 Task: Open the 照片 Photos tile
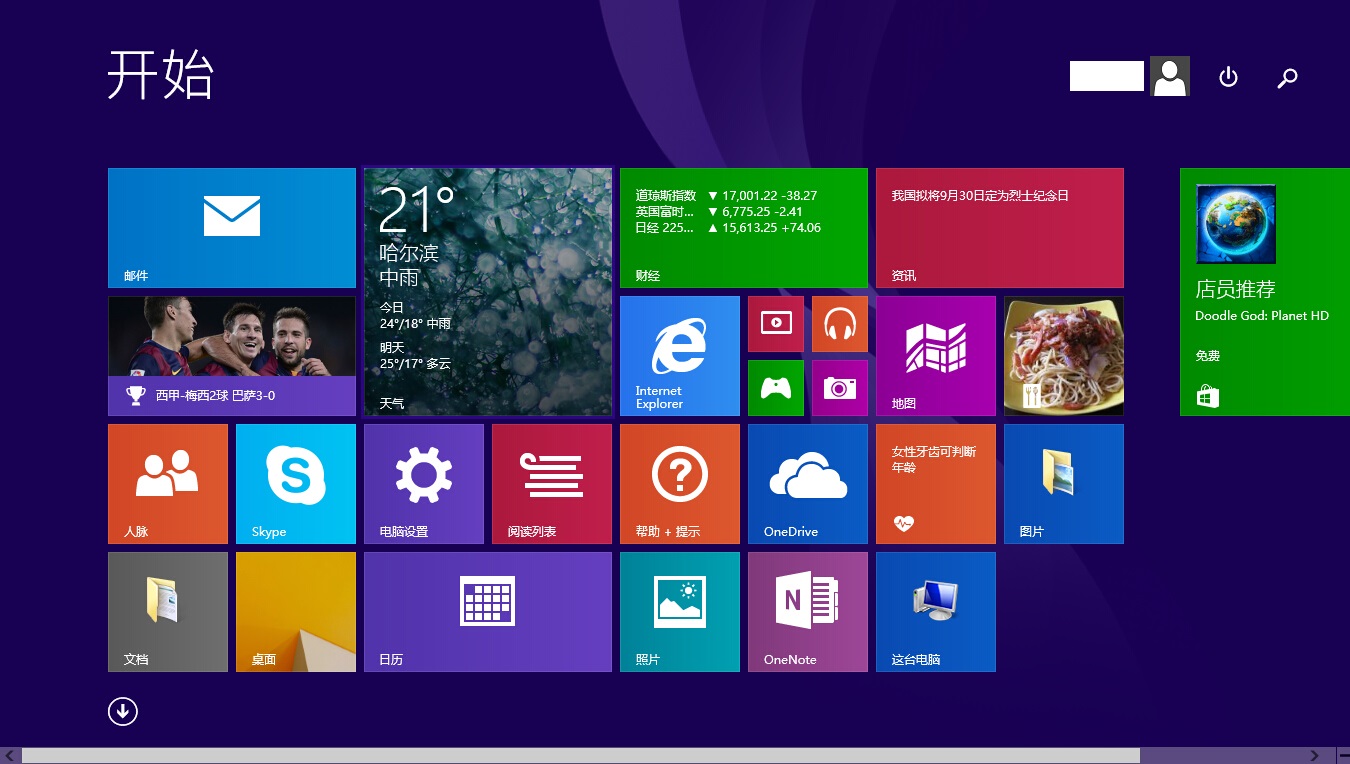coord(680,612)
